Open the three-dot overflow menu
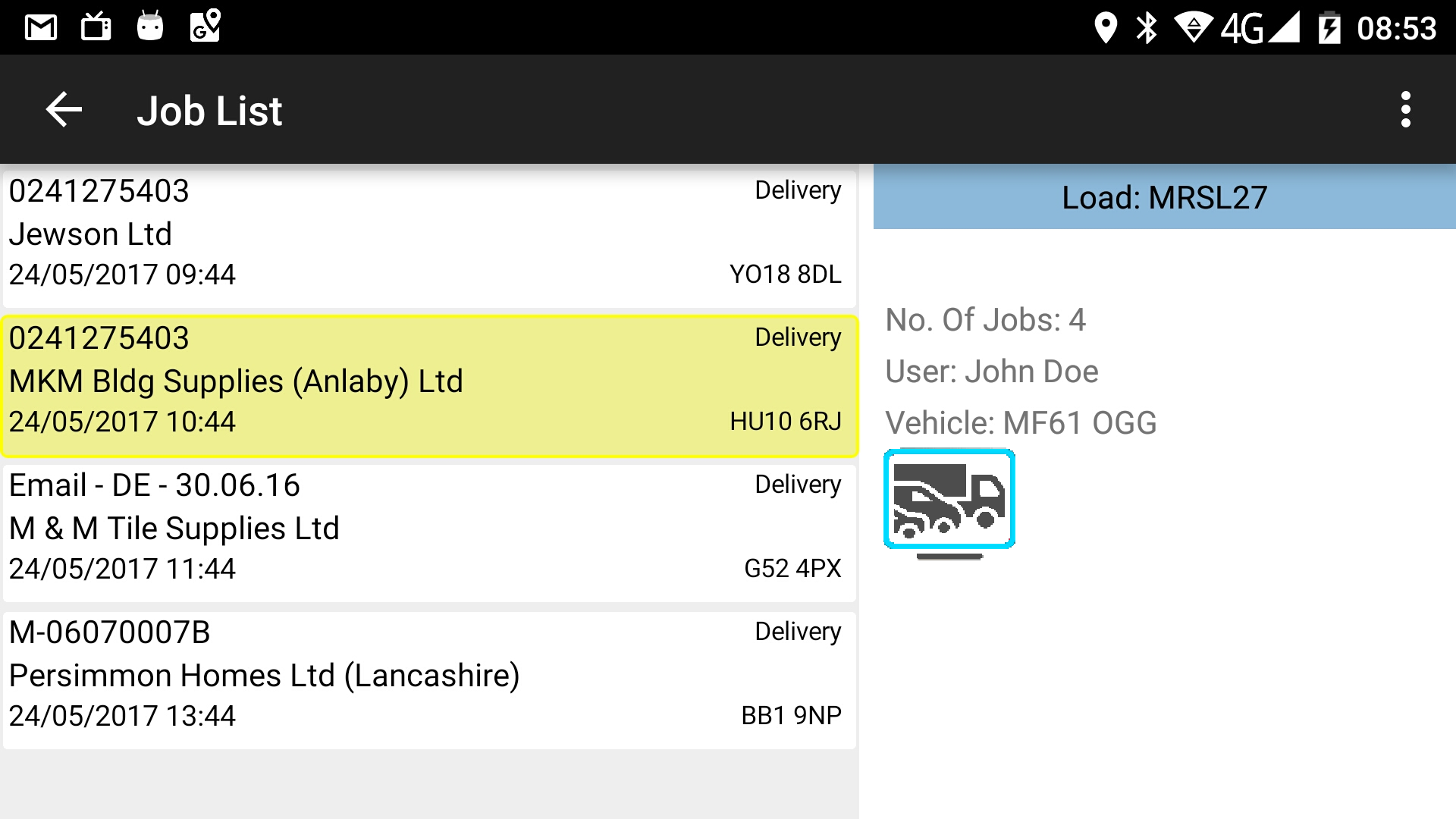Screen dimensions: 1456x819 [1405, 110]
